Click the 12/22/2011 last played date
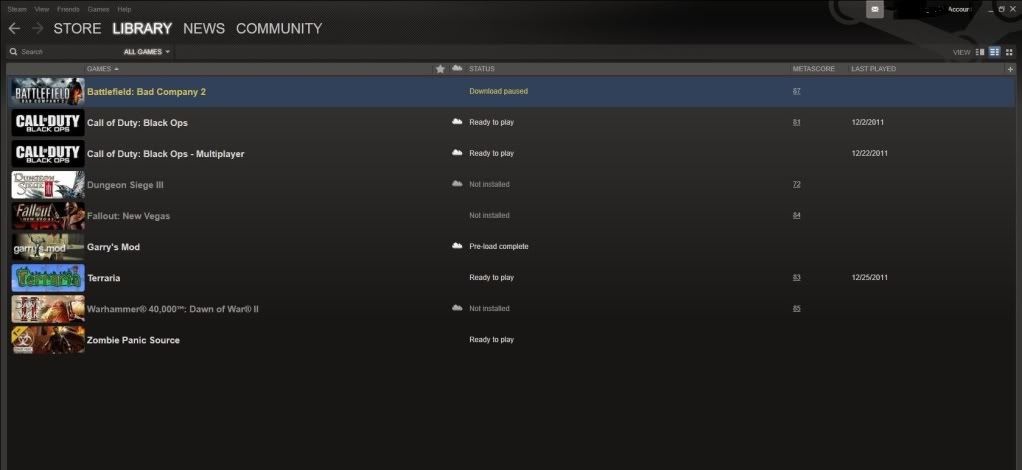 (869, 154)
